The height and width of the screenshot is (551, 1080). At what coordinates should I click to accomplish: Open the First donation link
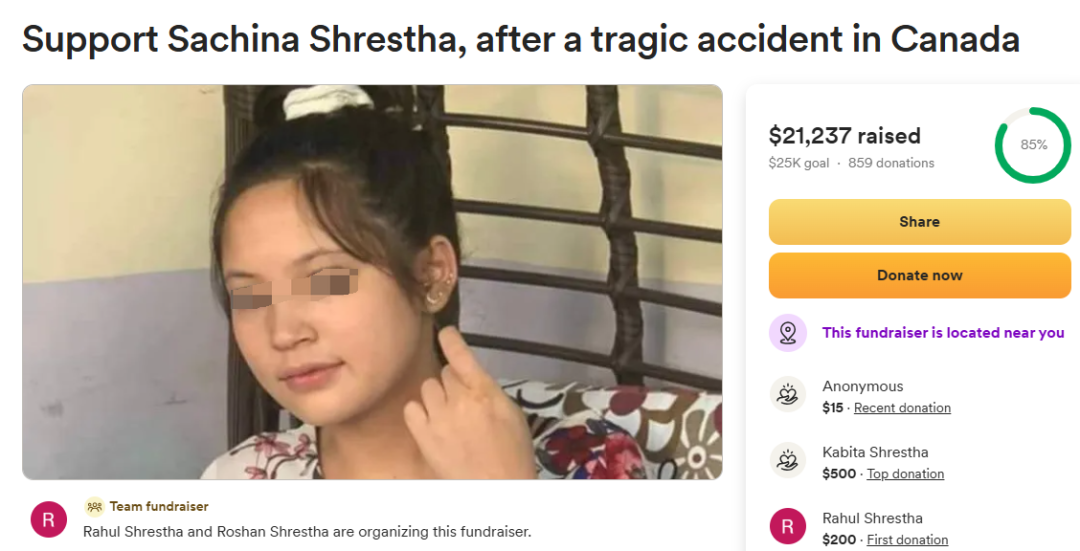point(907,540)
